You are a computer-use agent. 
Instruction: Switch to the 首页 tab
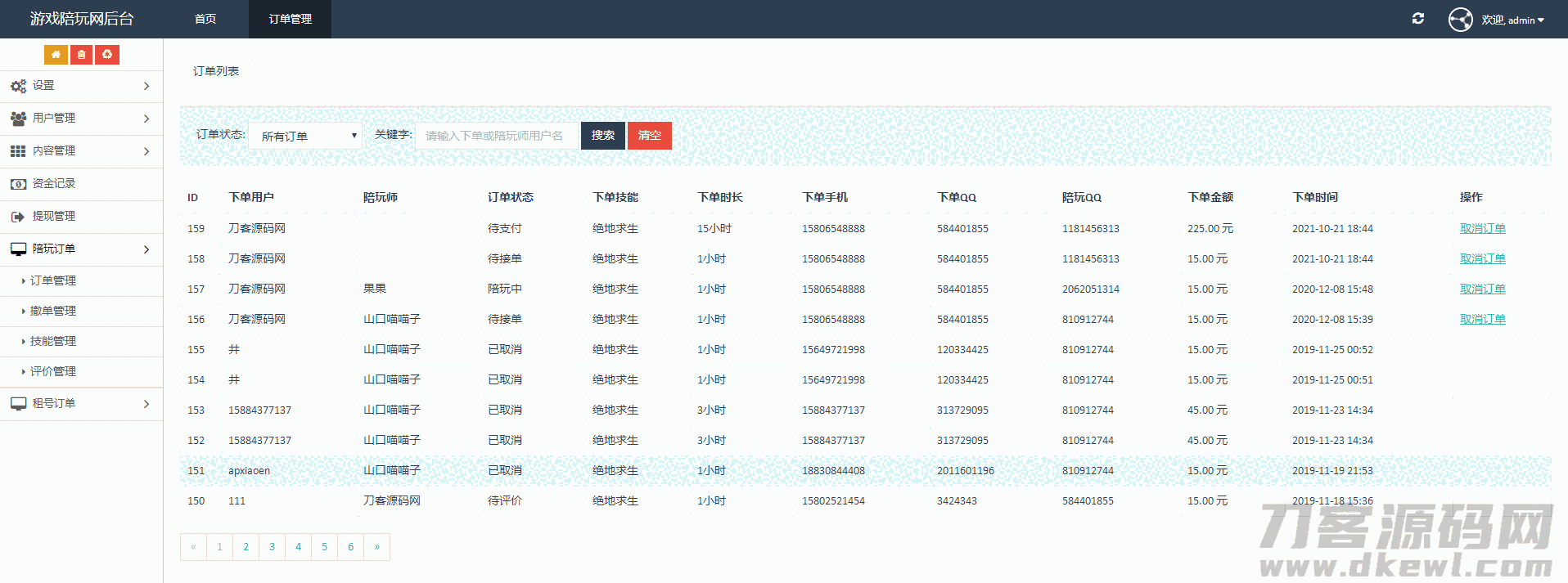point(205,19)
